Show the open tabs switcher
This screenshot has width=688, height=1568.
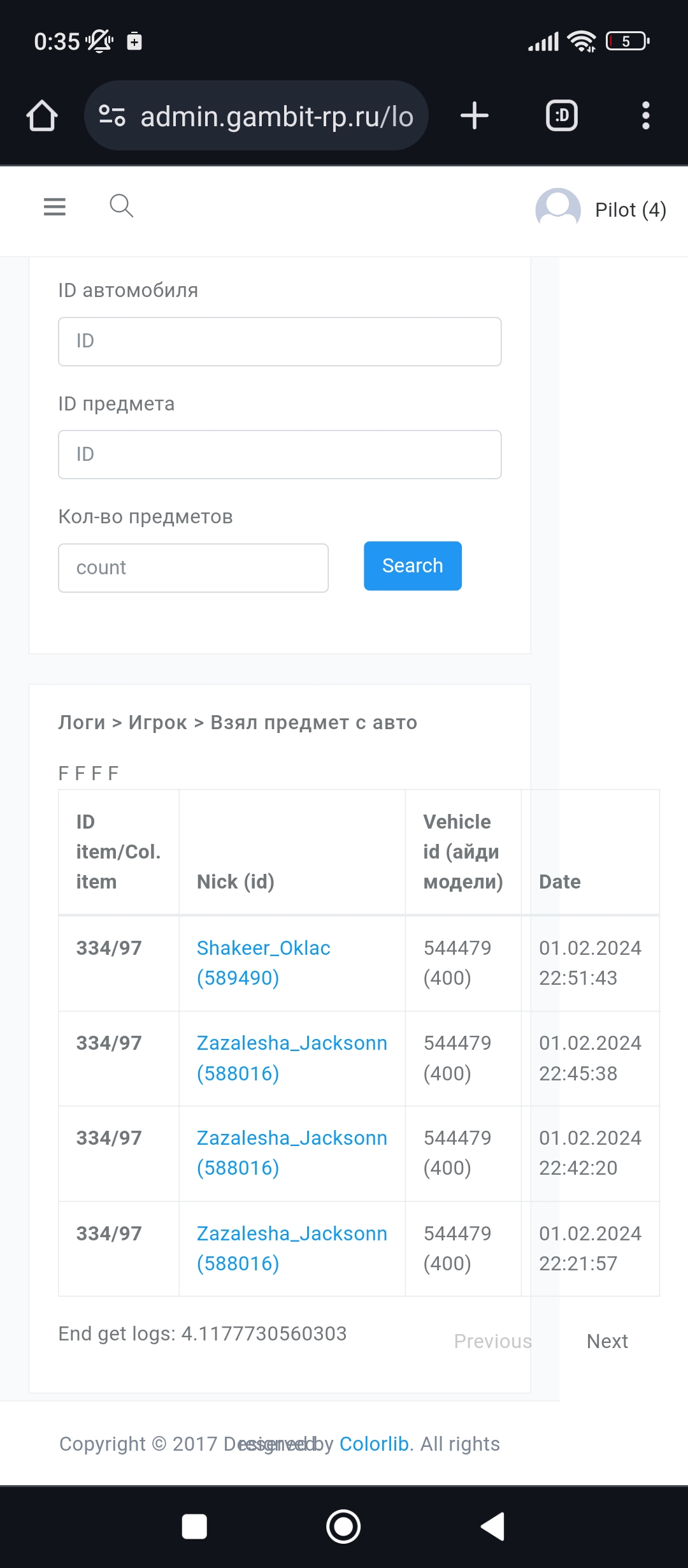click(562, 116)
